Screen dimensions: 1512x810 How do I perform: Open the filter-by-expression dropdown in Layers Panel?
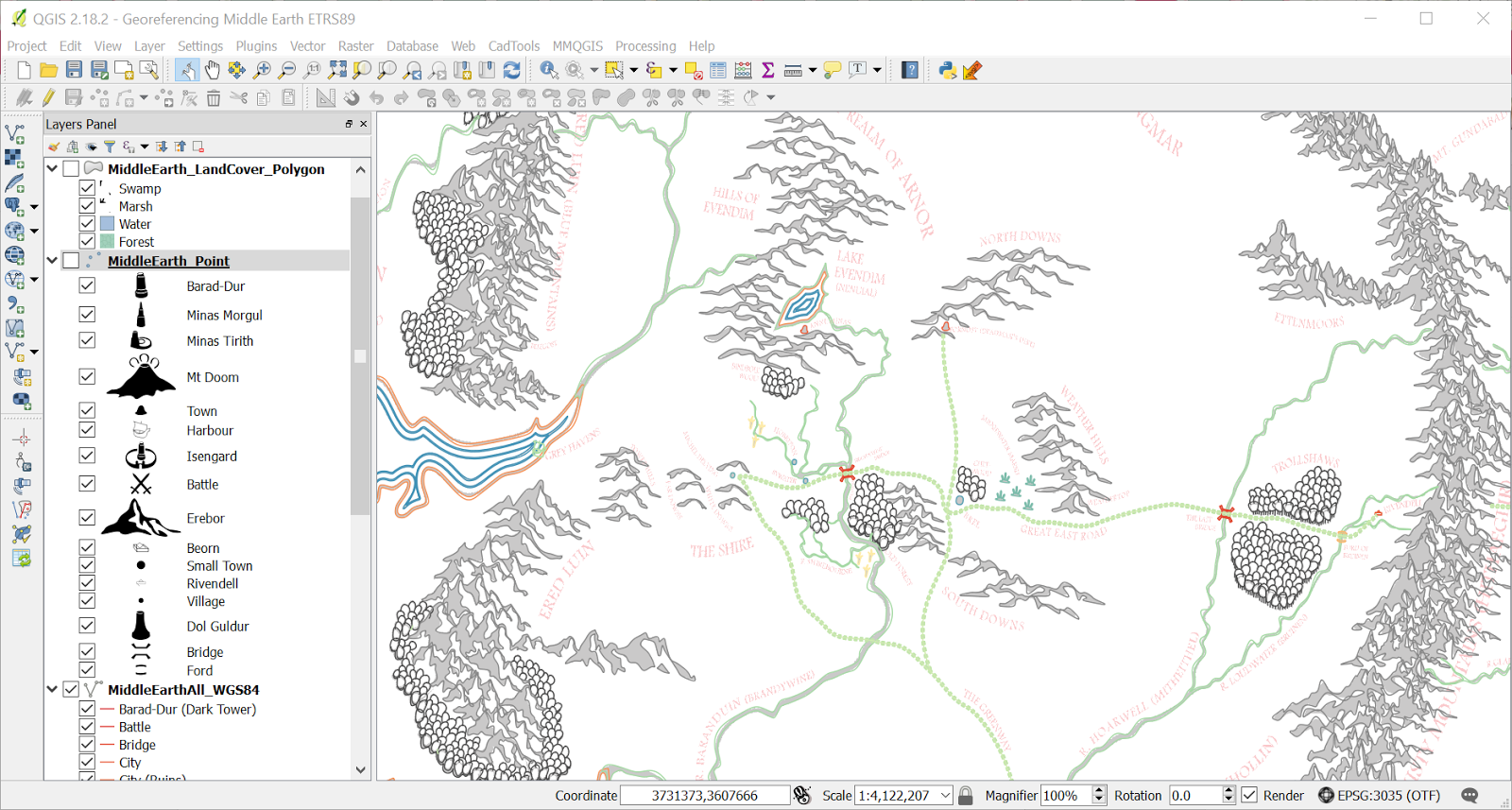click(x=144, y=146)
